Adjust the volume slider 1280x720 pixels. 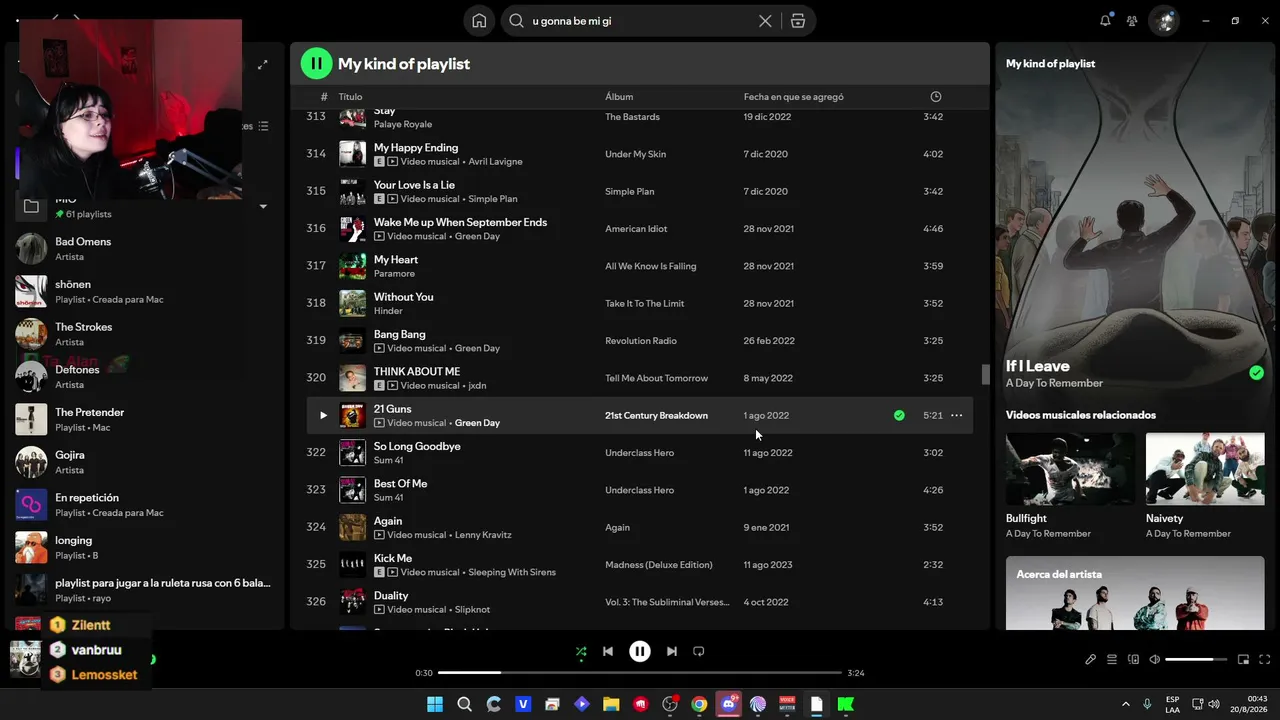[1196, 660]
